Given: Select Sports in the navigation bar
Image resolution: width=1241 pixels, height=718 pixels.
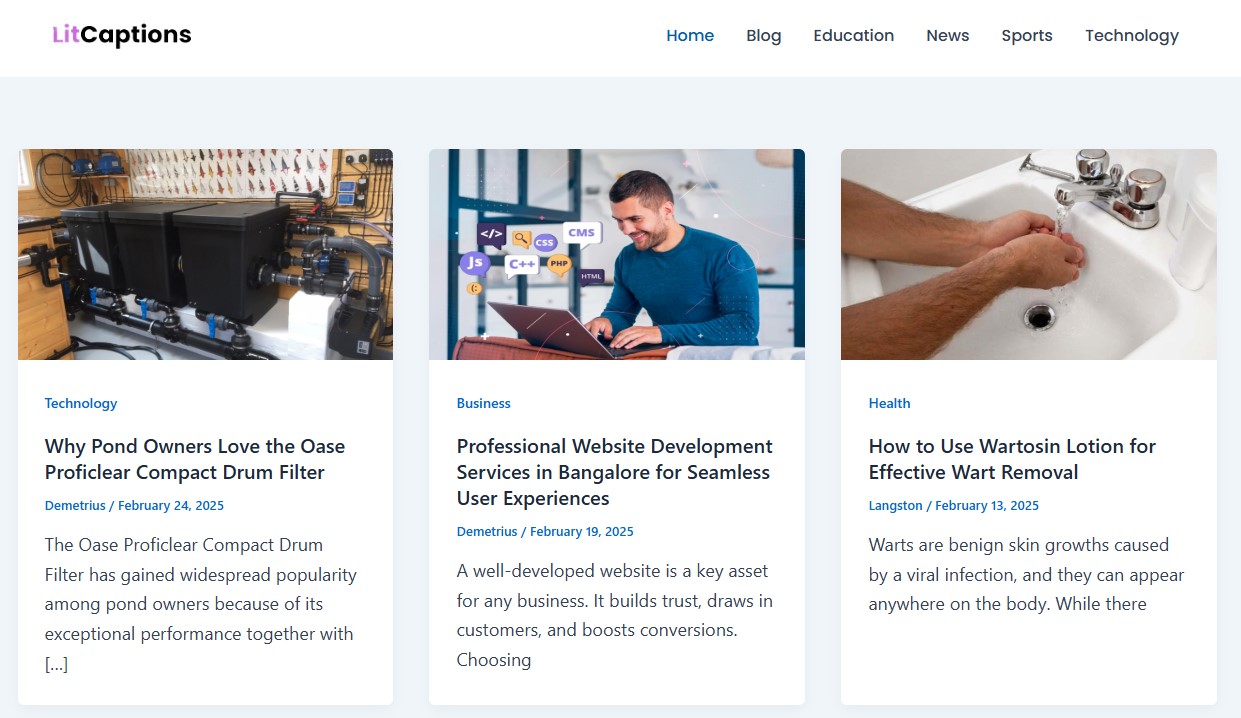Looking at the screenshot, I should click(x=1027, y=36).
